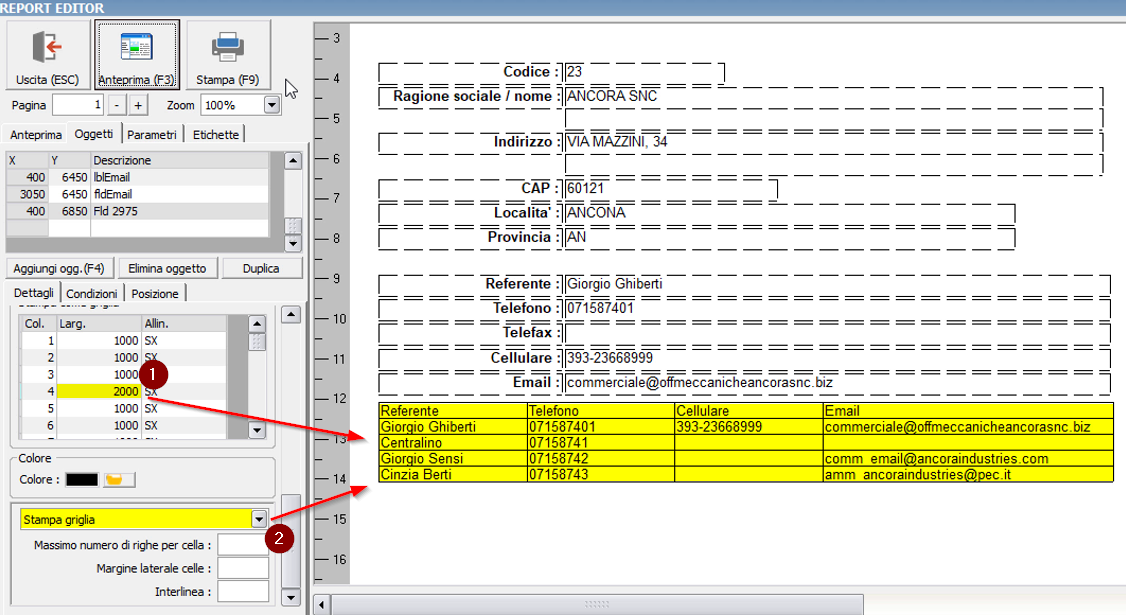This screenshot has height=615, width=1126.
Task: Select the Condizioni tab
Action: coord(92,293)
